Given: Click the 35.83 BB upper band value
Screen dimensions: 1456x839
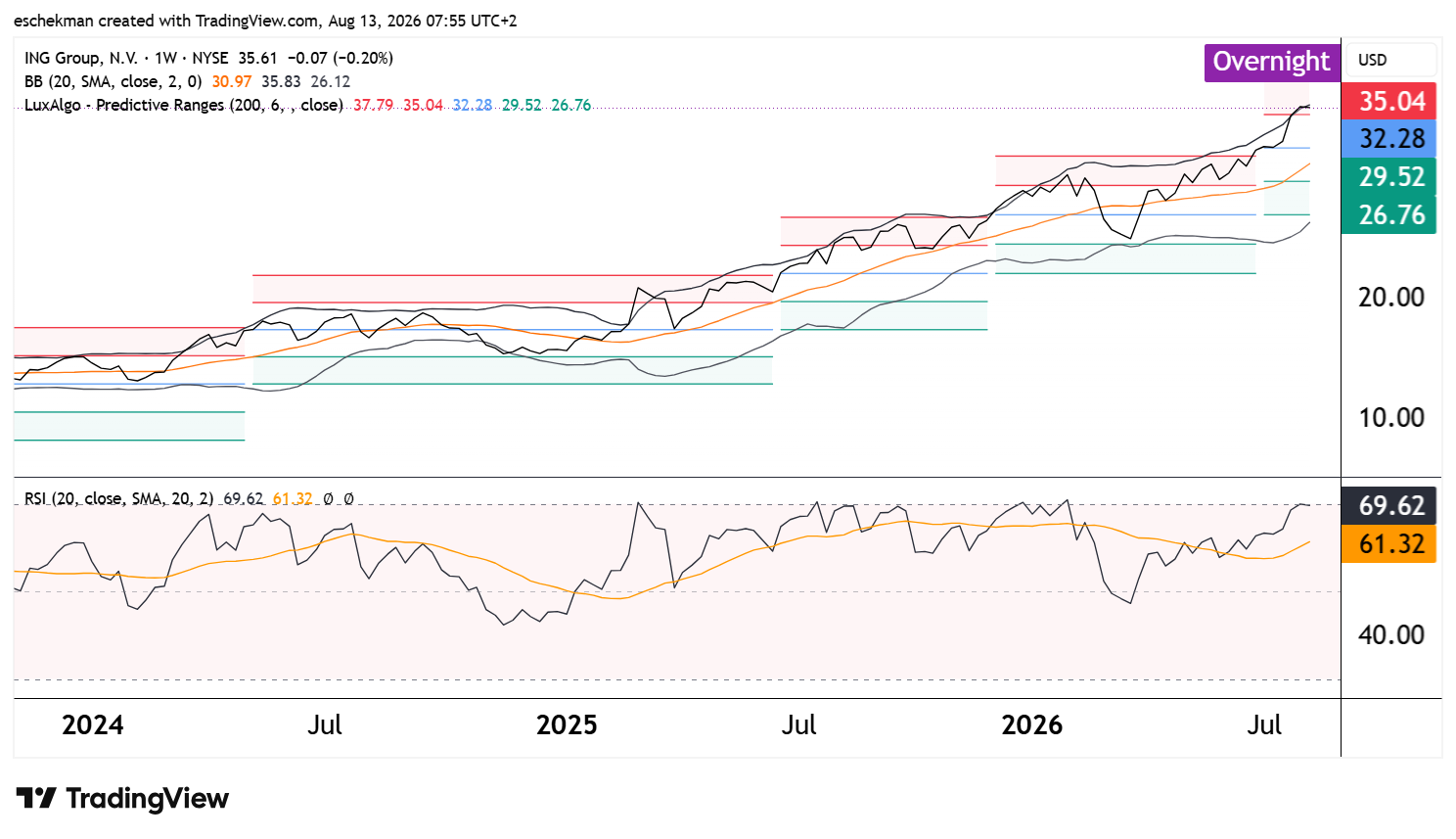Looking at the screenshot, I should tap(281, 82).
